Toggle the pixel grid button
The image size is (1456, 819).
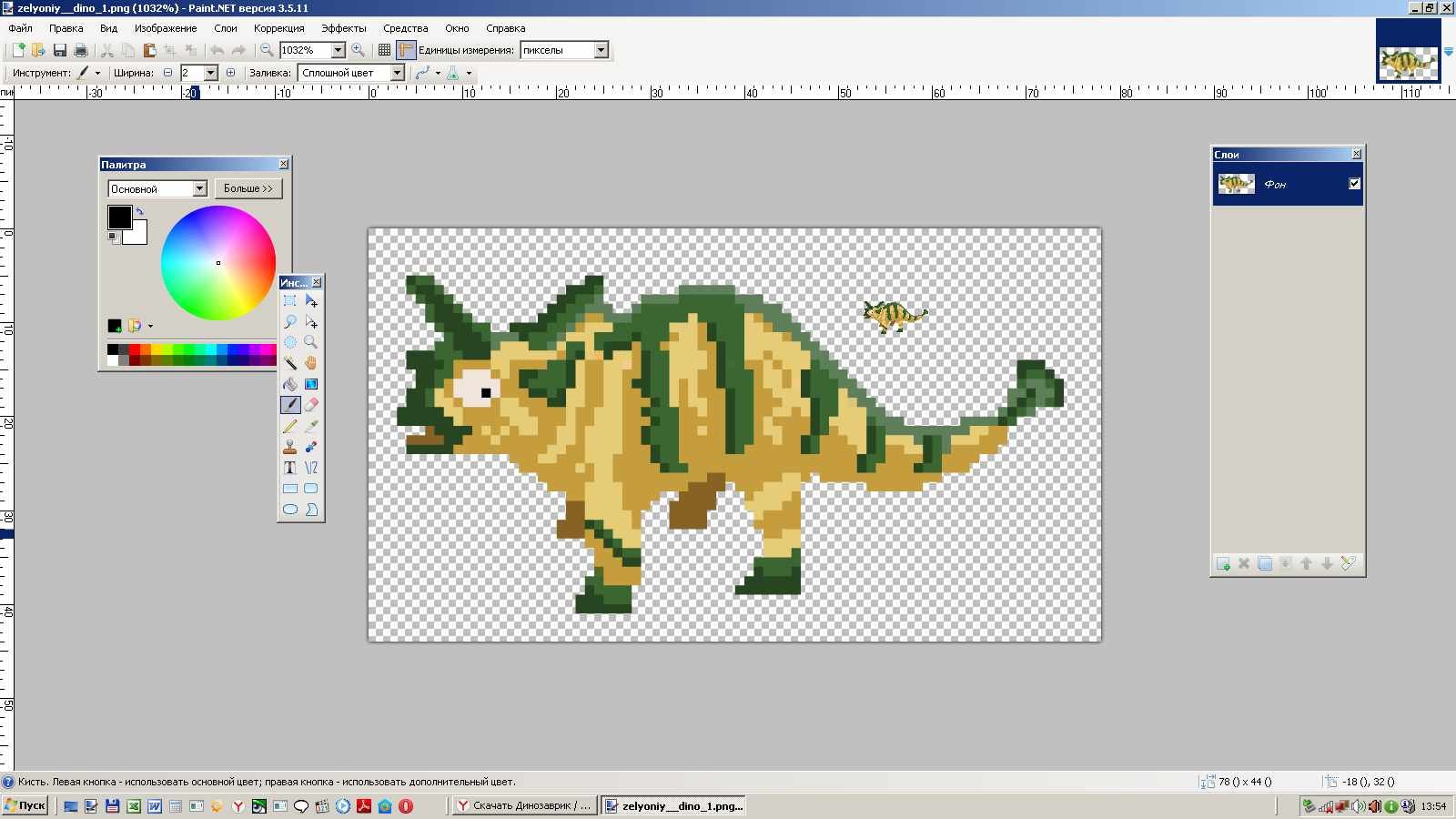384,50
